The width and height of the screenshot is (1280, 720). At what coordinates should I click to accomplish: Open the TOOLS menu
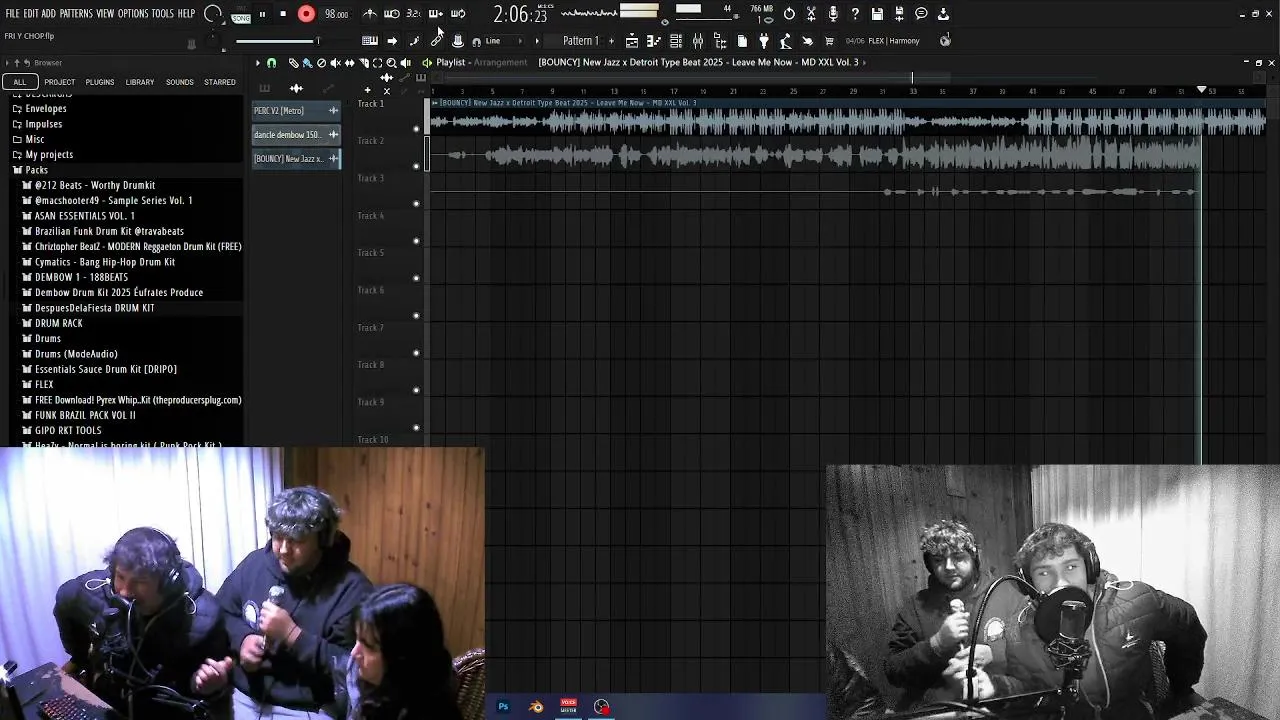pyautogui.click(x=162, y=14)
